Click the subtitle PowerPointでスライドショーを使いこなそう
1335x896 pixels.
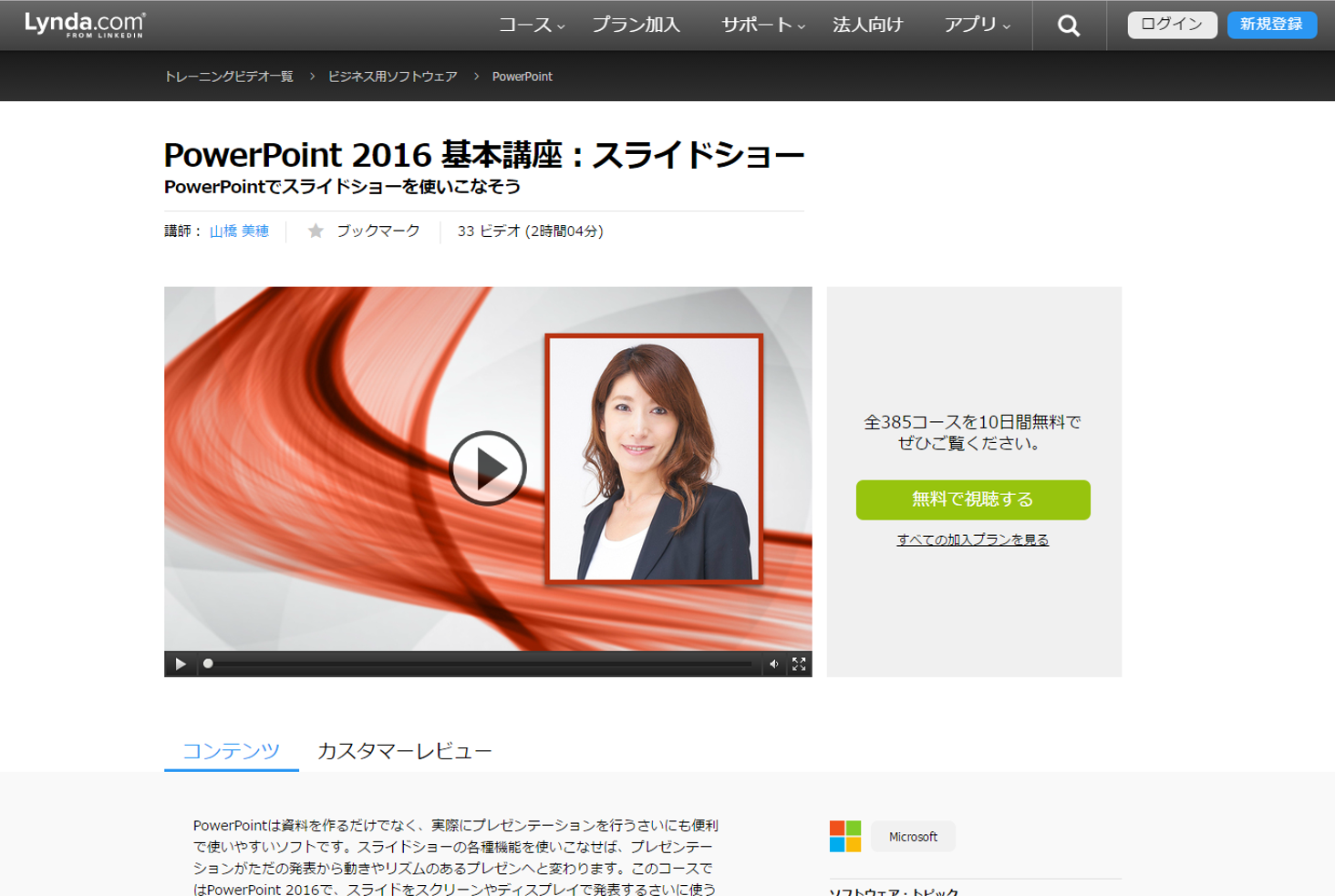tap(342, 187)
